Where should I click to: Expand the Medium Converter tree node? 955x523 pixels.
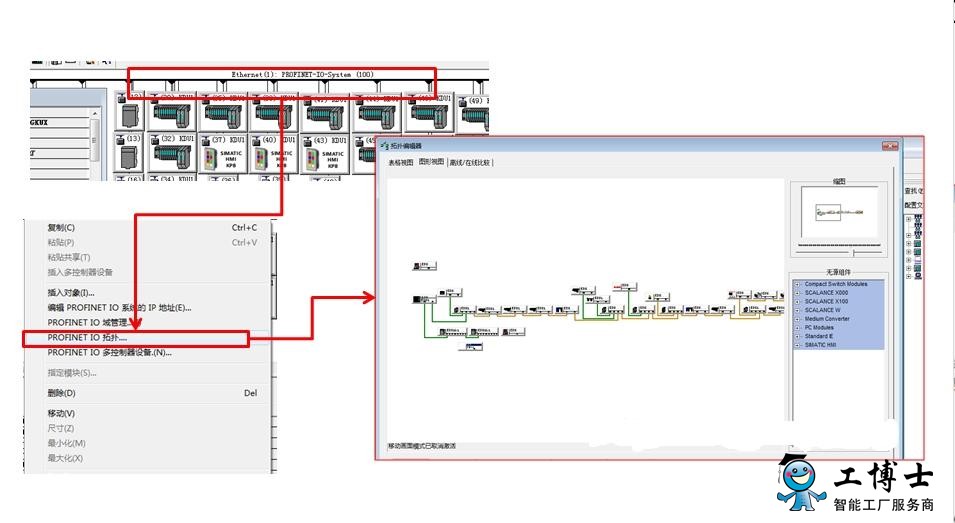click(x=798, y=319)
